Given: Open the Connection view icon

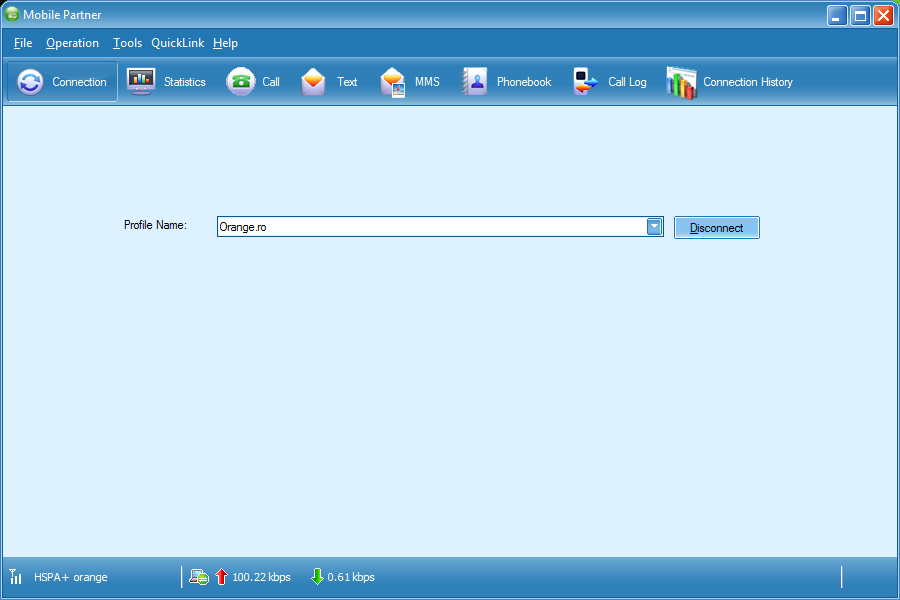Looking at the screenshot, I should [30, 82].
